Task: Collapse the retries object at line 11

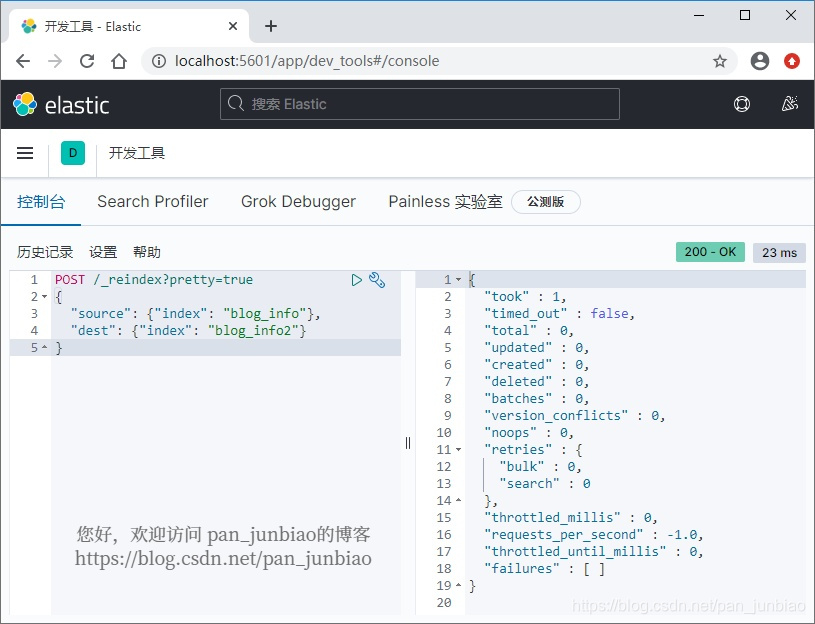Action: pos(457,449)
